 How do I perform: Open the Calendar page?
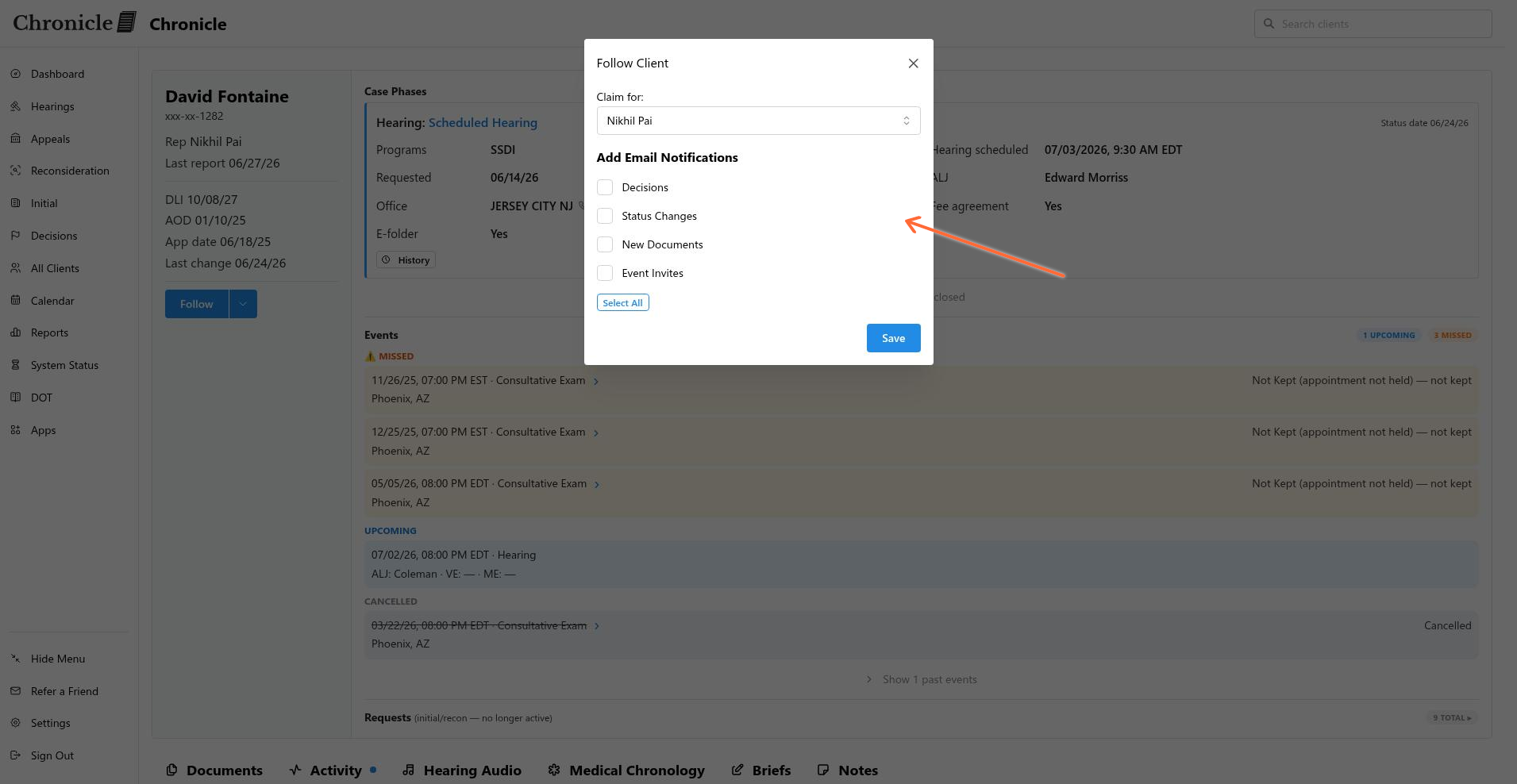[52, 301]
